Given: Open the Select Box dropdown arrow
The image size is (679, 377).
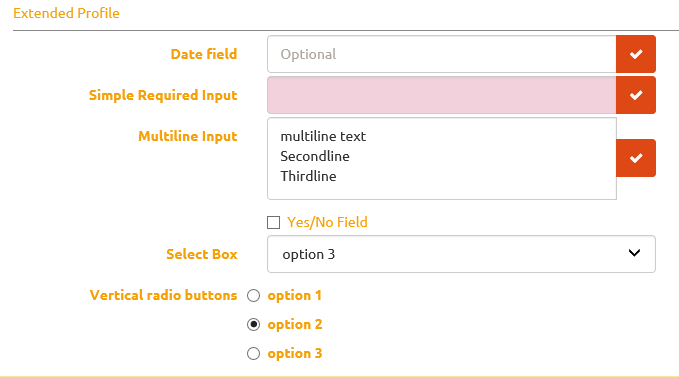Looking at the screenshot, I should 634,253.
